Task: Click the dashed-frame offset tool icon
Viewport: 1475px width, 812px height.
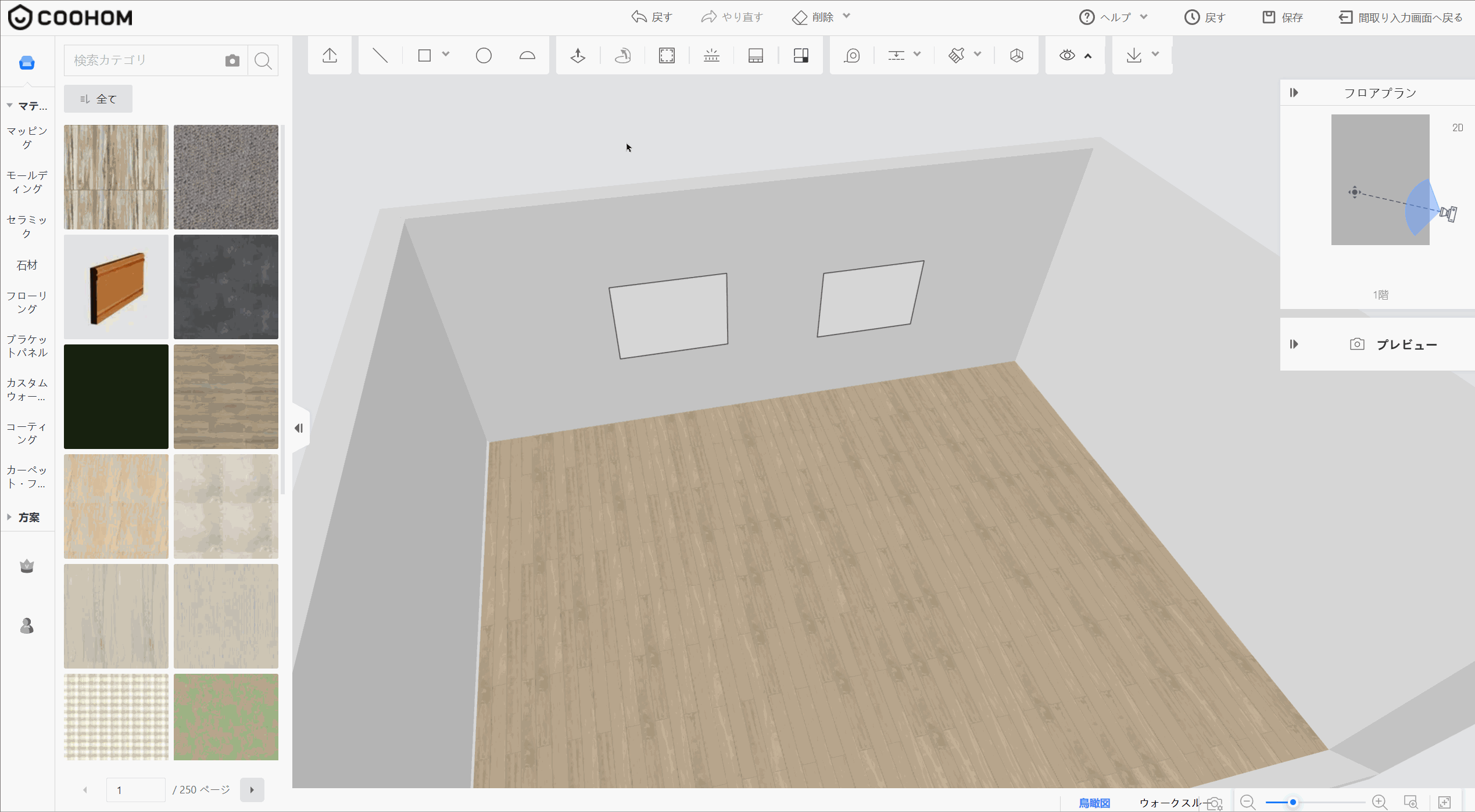Action: (667, 56)
